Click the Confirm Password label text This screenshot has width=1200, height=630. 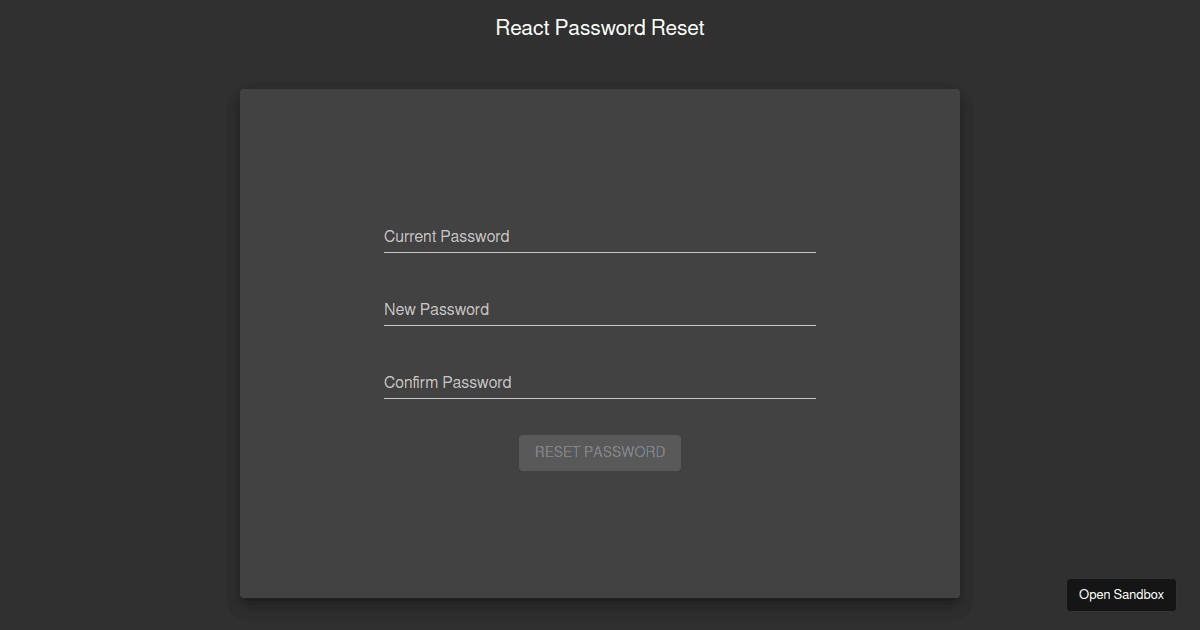tap(447, 382)
